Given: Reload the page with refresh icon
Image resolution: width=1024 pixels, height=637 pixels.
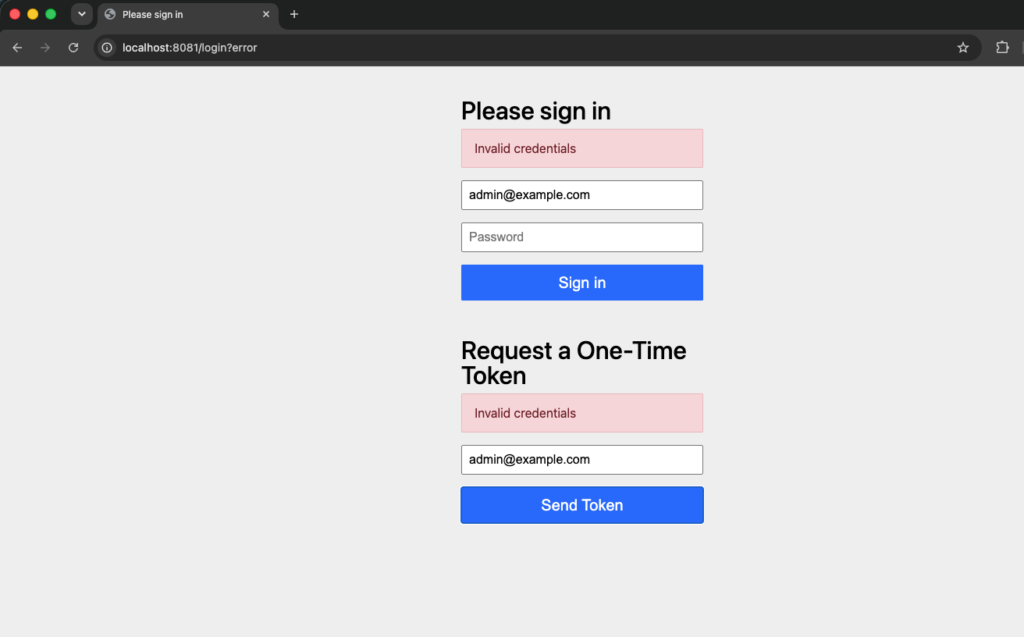Looking at the screenshot, I should pyautogui.click(x=73, y=48).
